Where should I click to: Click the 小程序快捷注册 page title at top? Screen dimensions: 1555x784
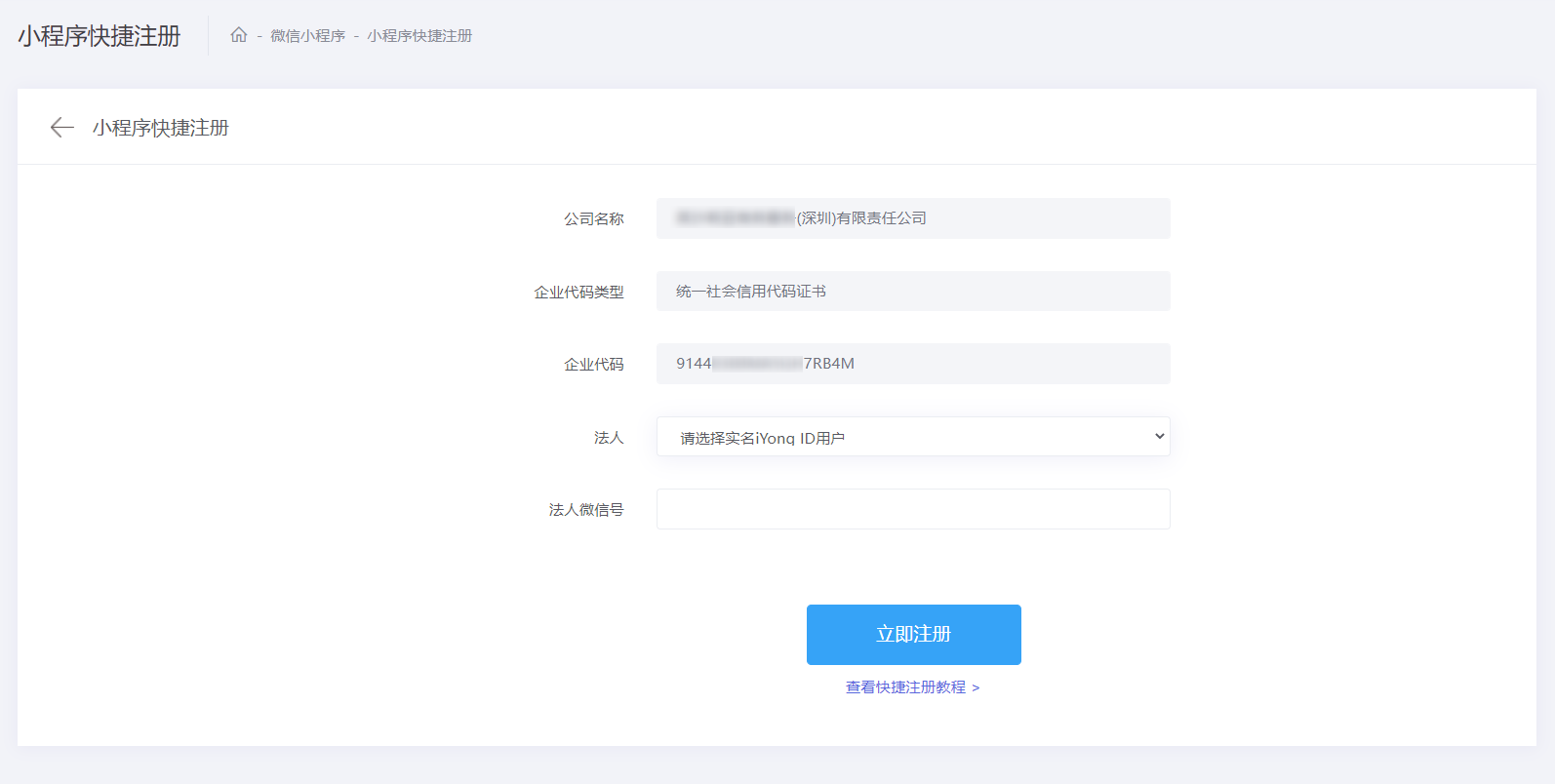(100, 36)
